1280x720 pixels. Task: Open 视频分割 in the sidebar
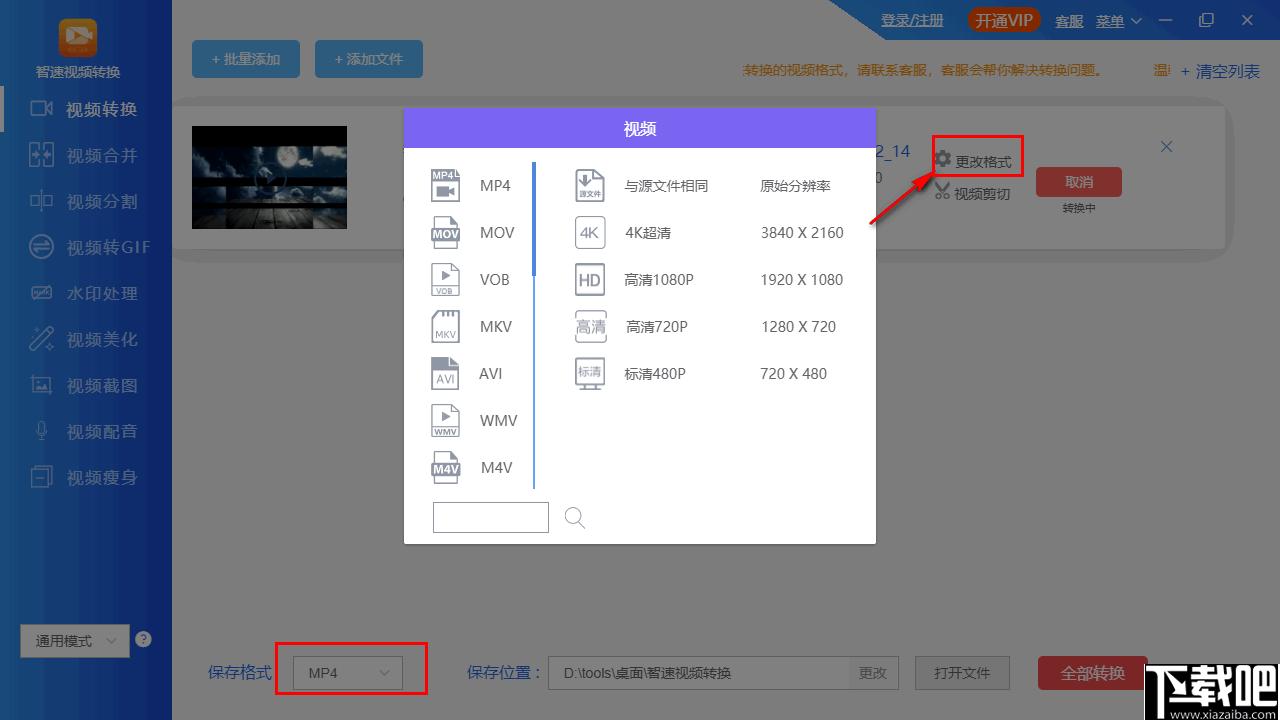(x=86, y=201)
